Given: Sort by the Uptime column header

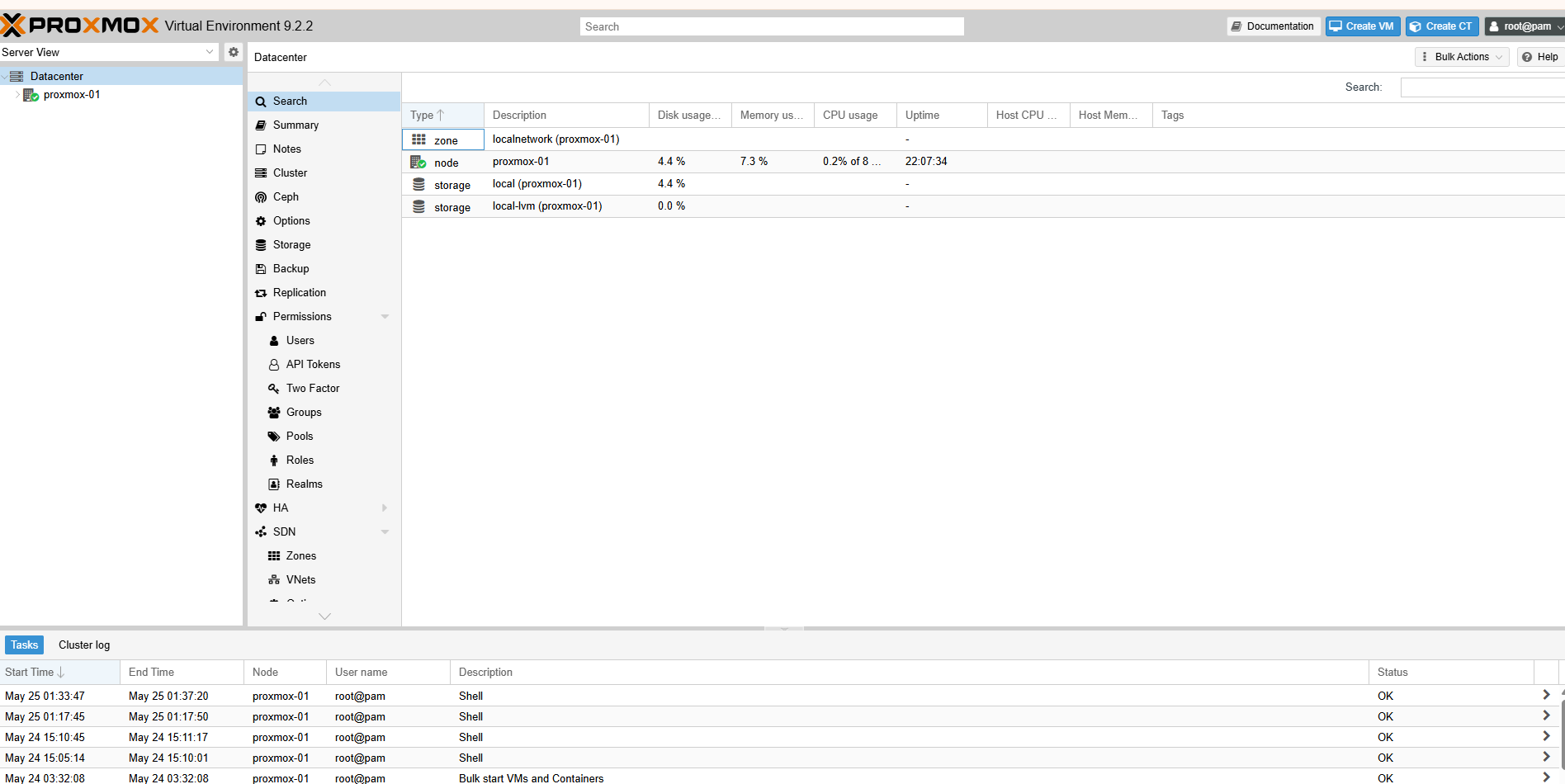Looking at the screenshot, I should coord(942,116).
